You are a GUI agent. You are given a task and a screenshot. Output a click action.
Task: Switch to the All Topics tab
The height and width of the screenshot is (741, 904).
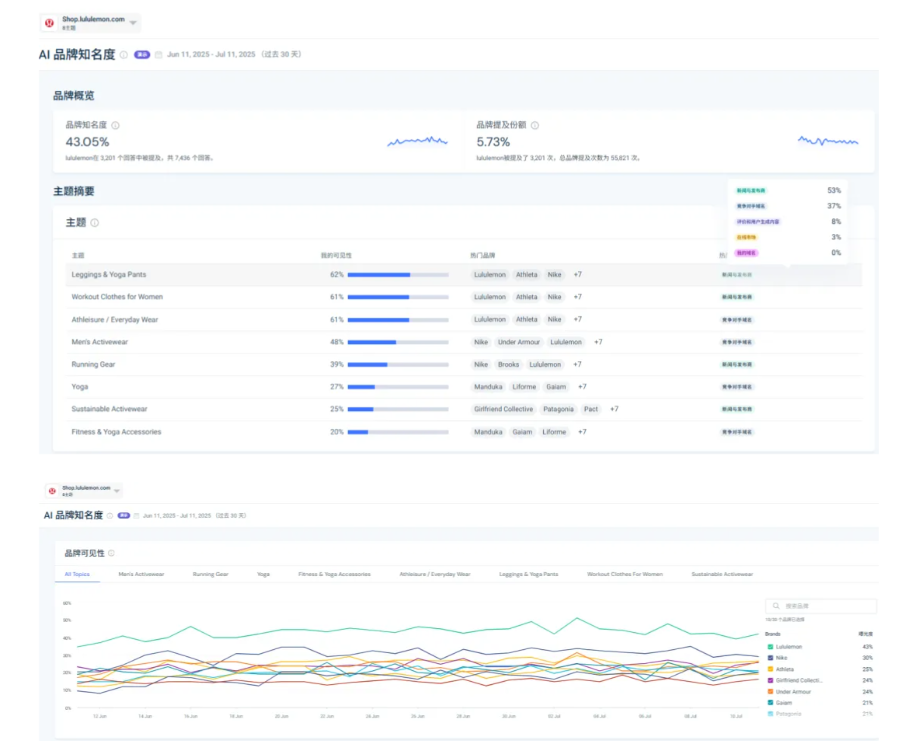coord(77,574)
